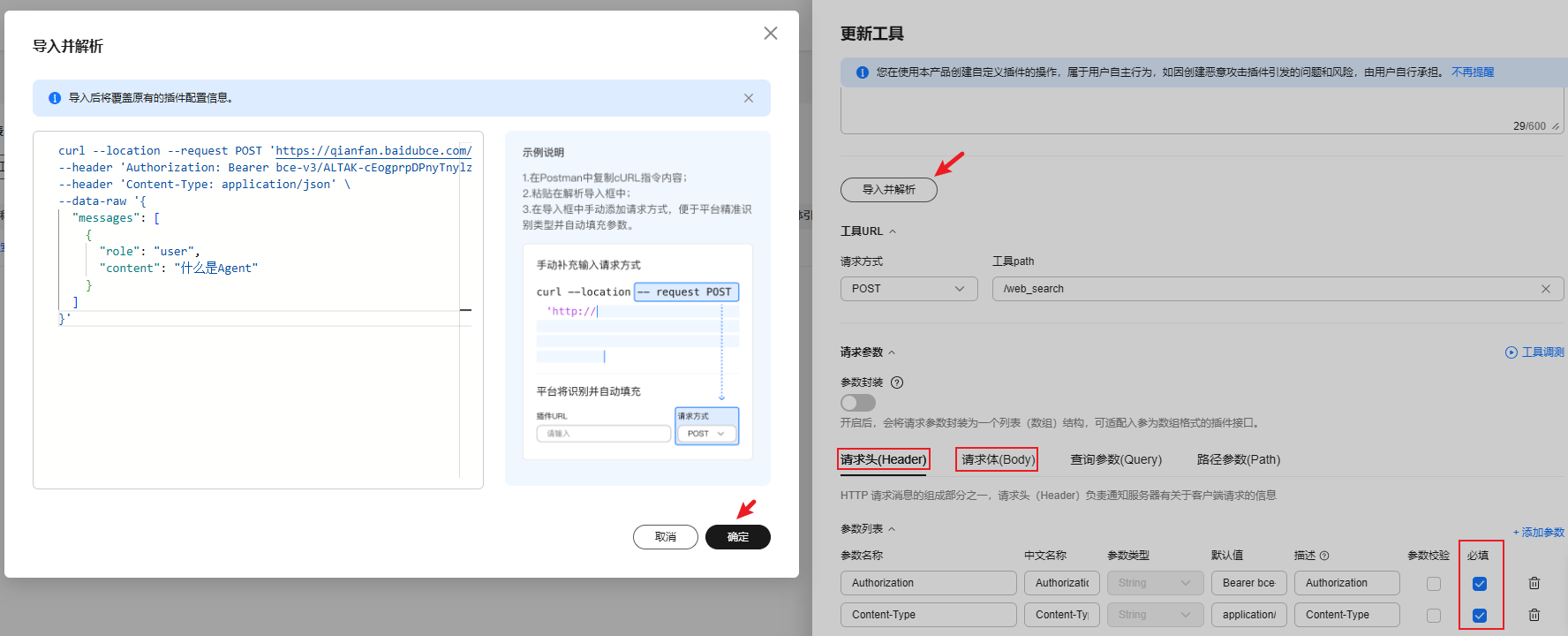Click the 确定 confirm button

[x=737, y=537]
